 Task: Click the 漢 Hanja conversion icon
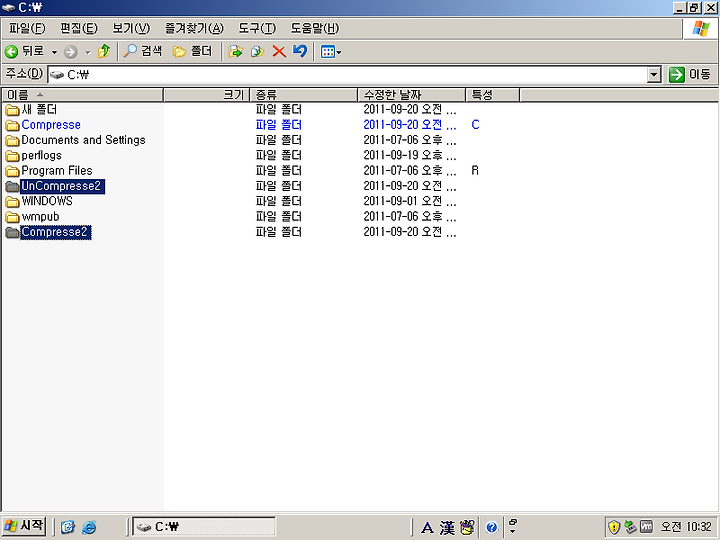[447, 528]
